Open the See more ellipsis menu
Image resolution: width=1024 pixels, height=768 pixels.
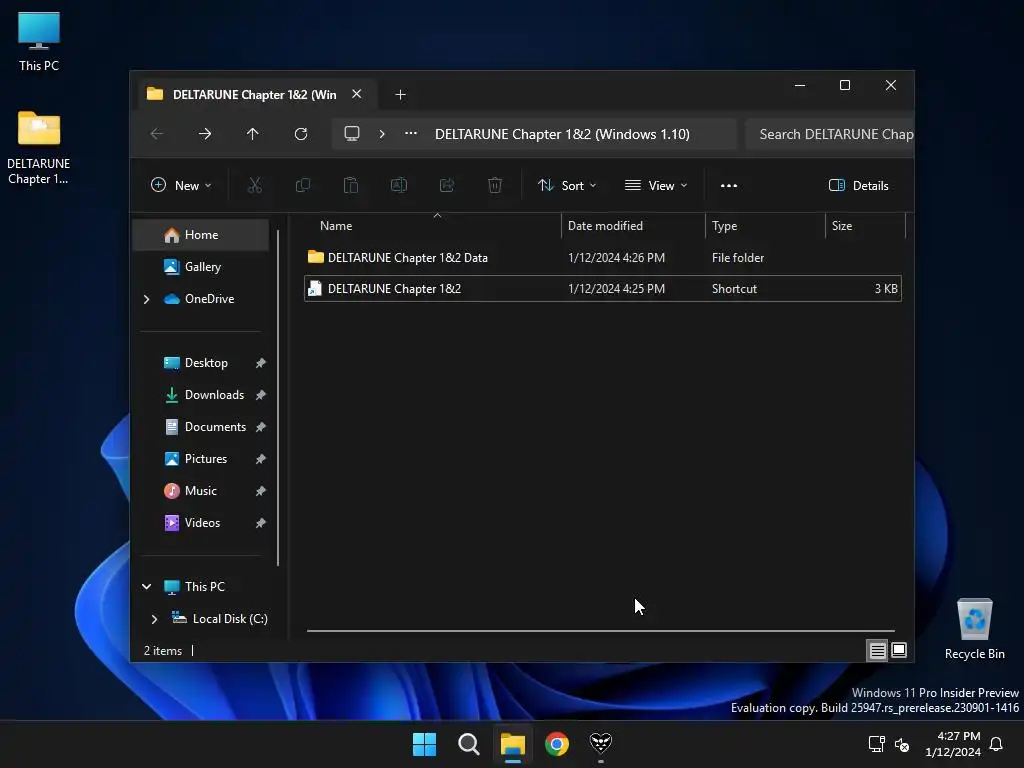pyautogui.click(x=729, y=185)
